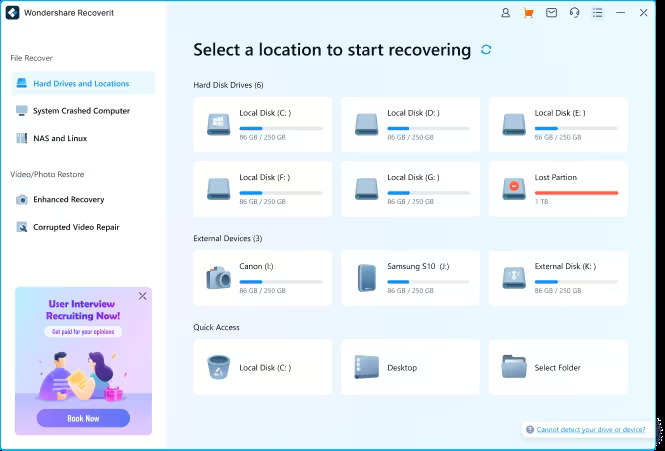Click the Canon camera icon
The width and height of the screenshot is (665, 451).
[x=218, y=278]
